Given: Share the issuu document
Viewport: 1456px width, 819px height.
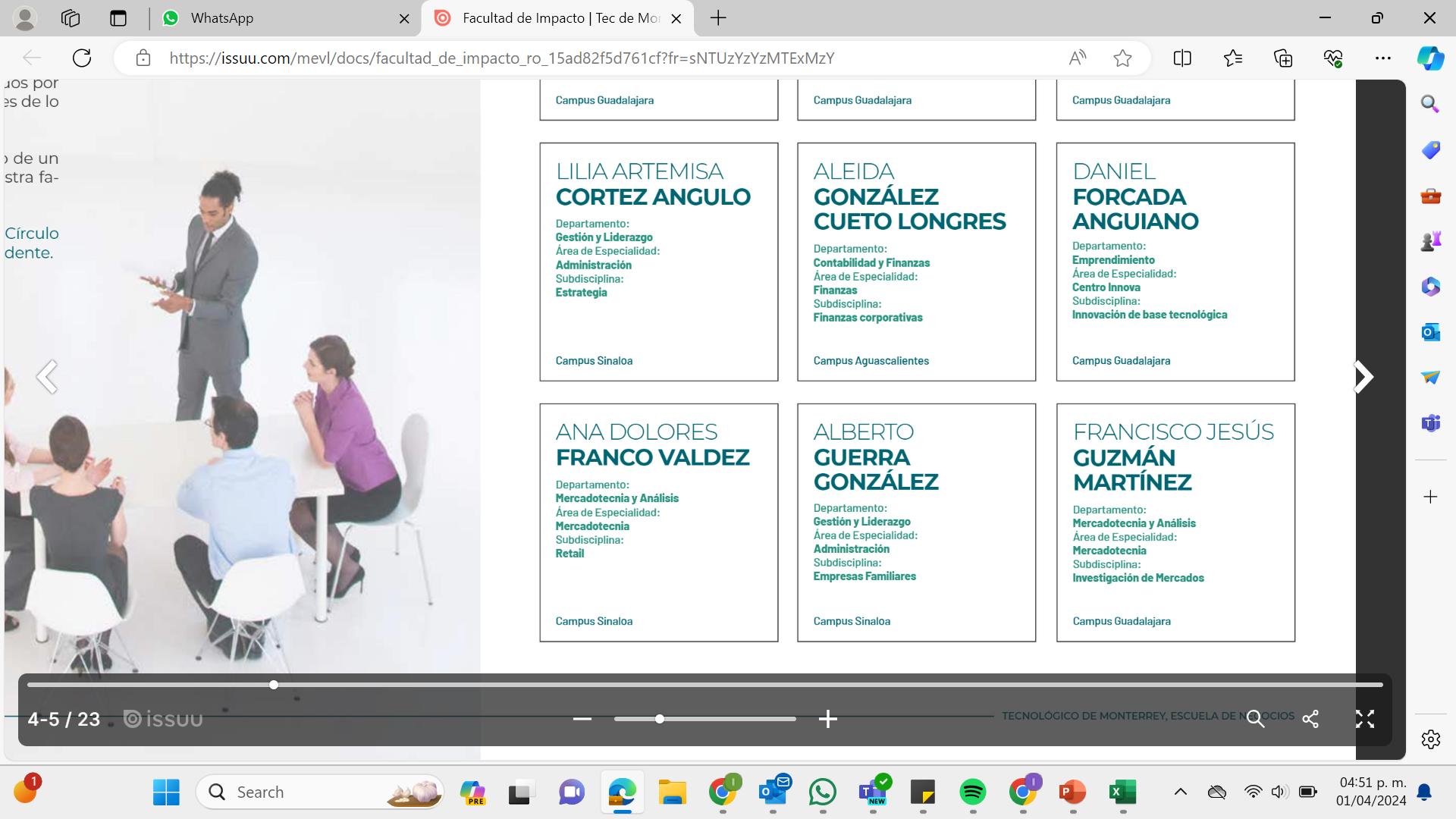Looking at the screenshot, I should point(1310,719).
